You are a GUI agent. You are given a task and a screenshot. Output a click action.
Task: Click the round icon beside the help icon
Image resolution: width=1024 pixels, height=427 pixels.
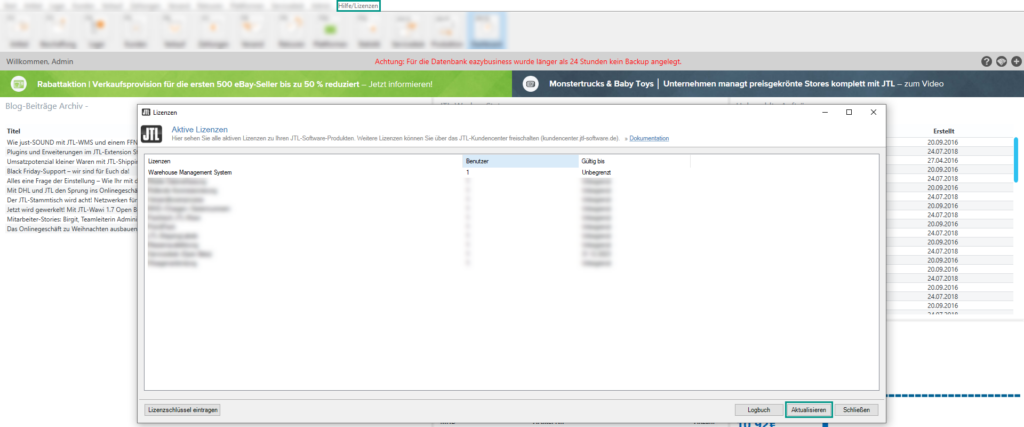1001,62
